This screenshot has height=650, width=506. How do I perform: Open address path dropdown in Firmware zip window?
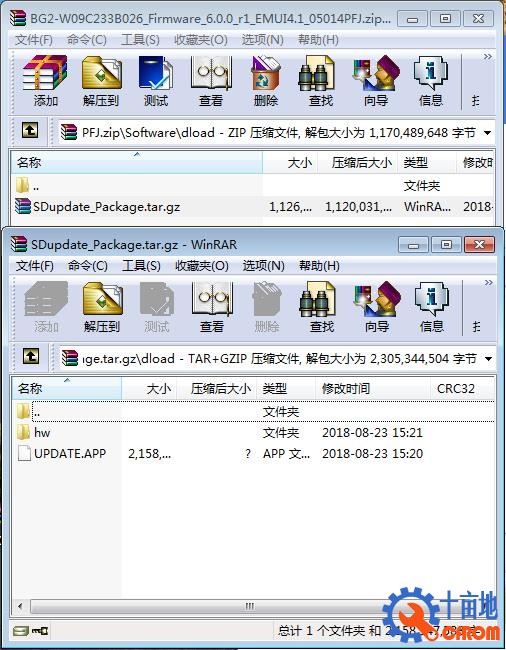[488, 133]
